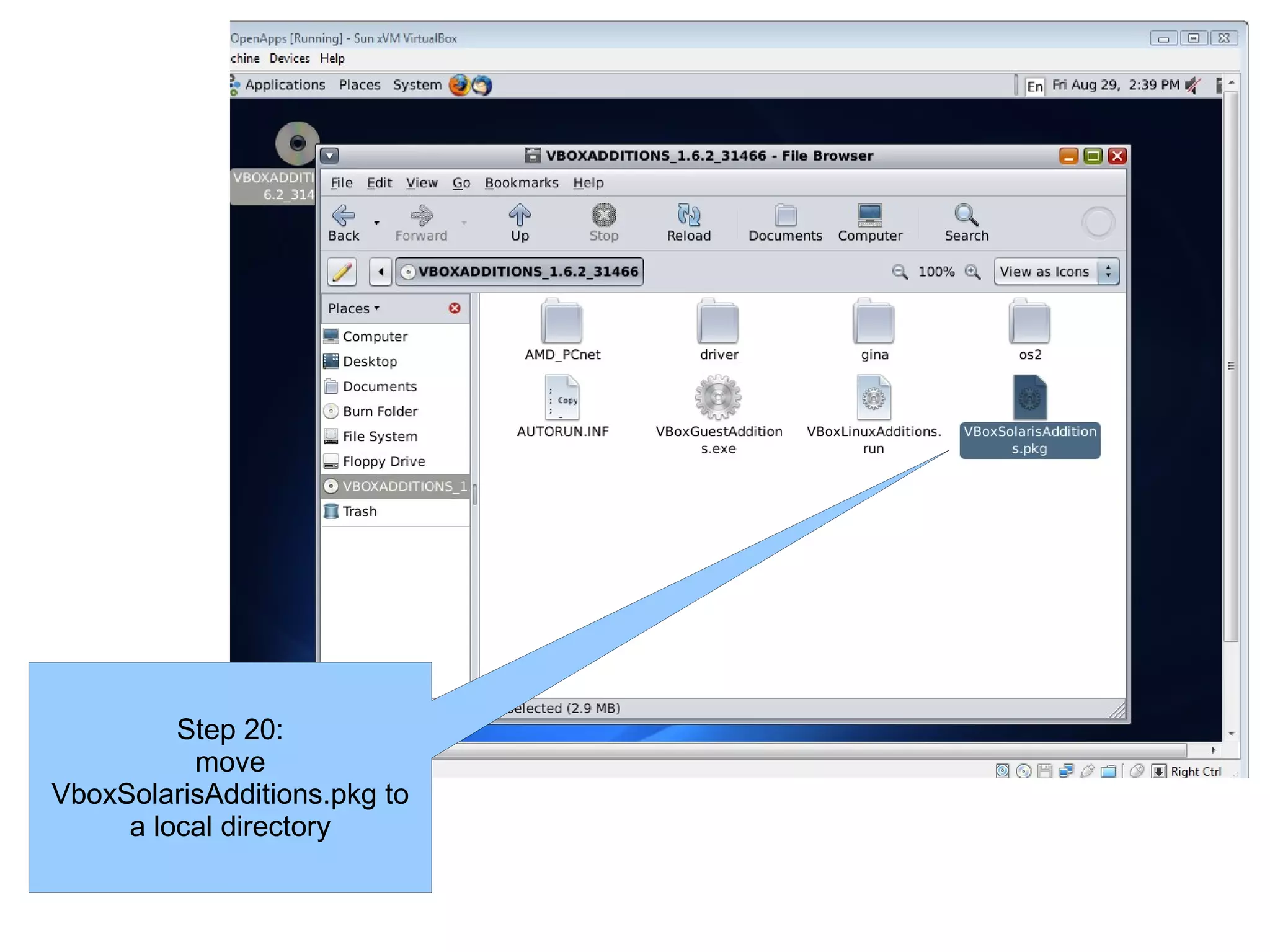Open the Go menu
This screenshot has height=952, width=1270.
(461, 183)
